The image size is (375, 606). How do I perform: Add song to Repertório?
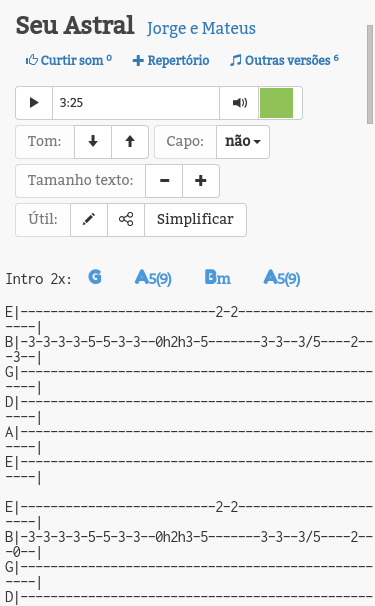coord(171,60)
